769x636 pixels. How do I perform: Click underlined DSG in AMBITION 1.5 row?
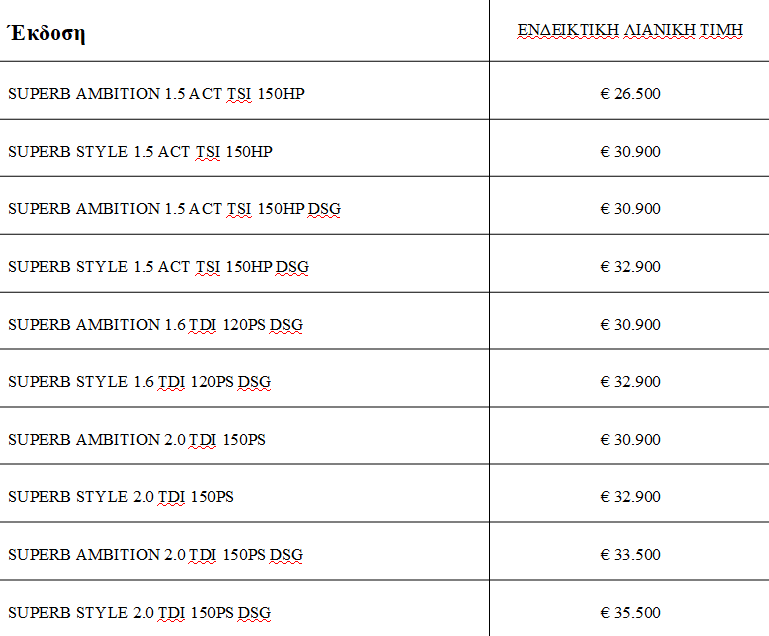coord(324,209)
